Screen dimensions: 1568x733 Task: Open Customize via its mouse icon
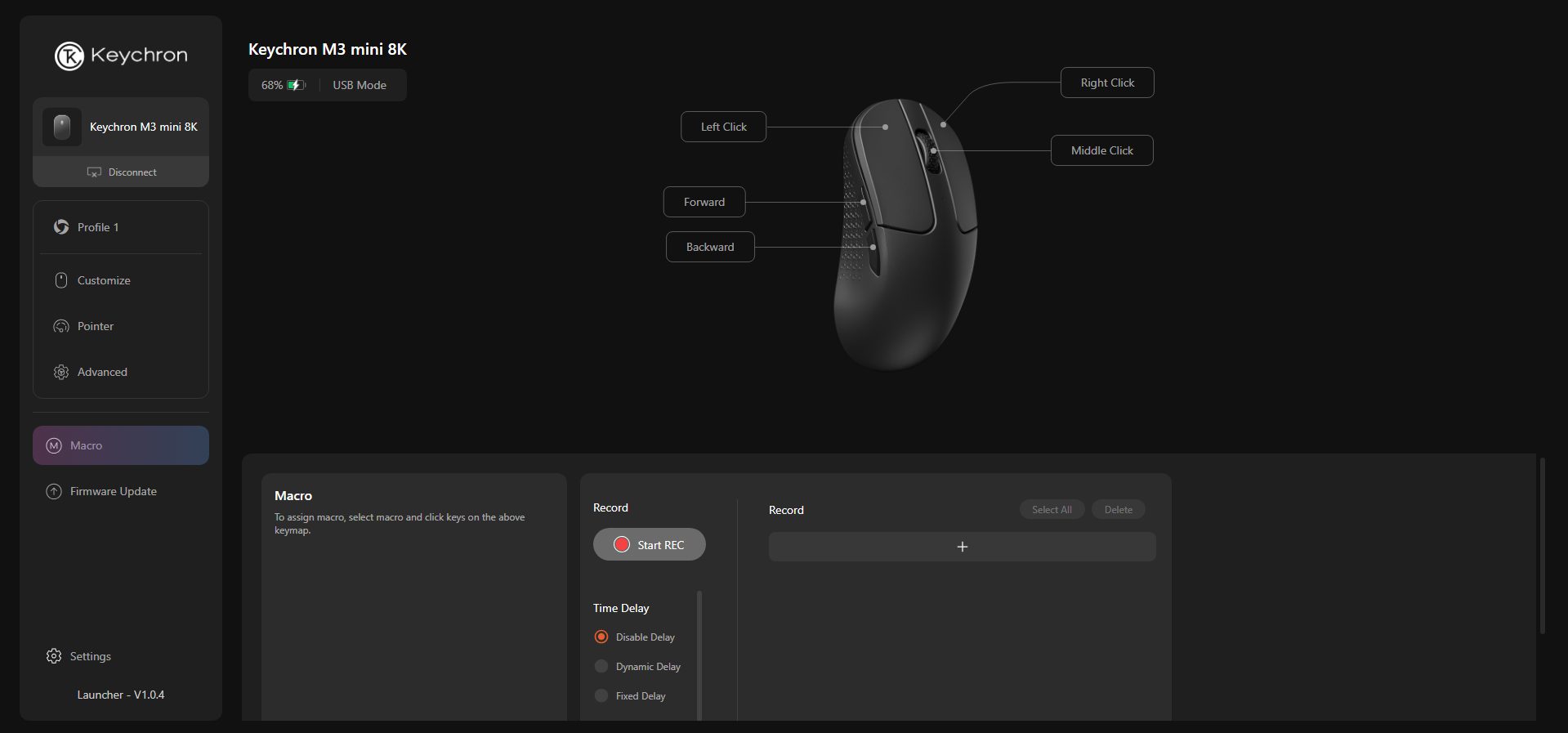[x=61, y=280]
